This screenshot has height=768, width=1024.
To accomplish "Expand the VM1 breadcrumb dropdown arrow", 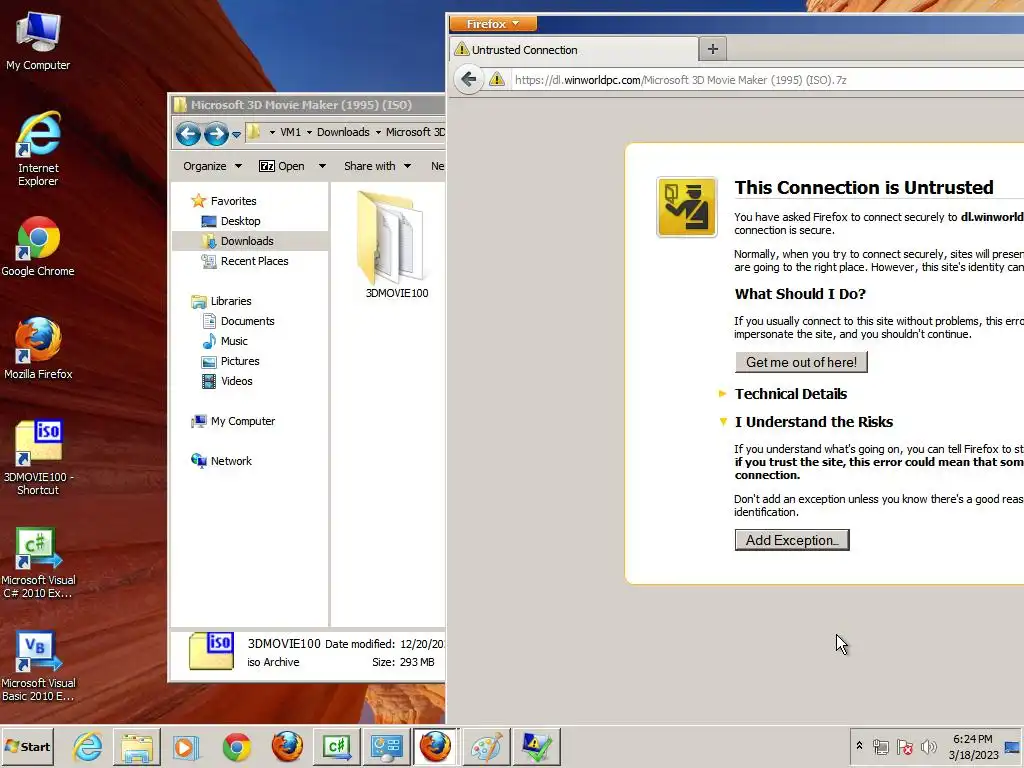I will pos(310,133).
